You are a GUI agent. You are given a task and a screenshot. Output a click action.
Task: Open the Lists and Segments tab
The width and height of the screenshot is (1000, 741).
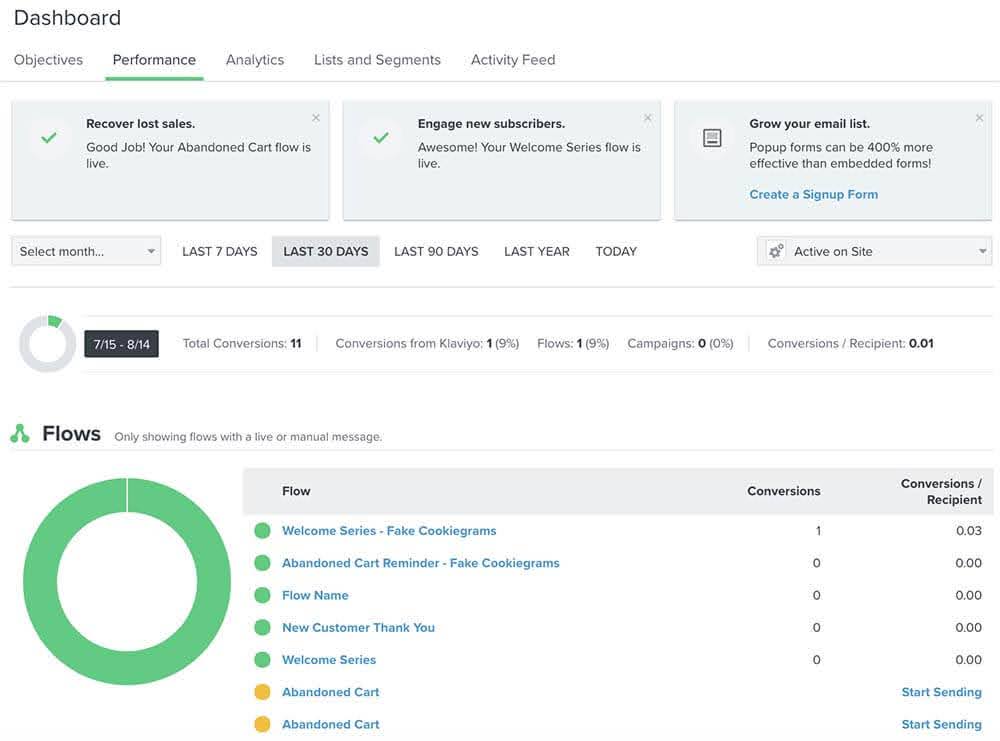coord(377,59)
